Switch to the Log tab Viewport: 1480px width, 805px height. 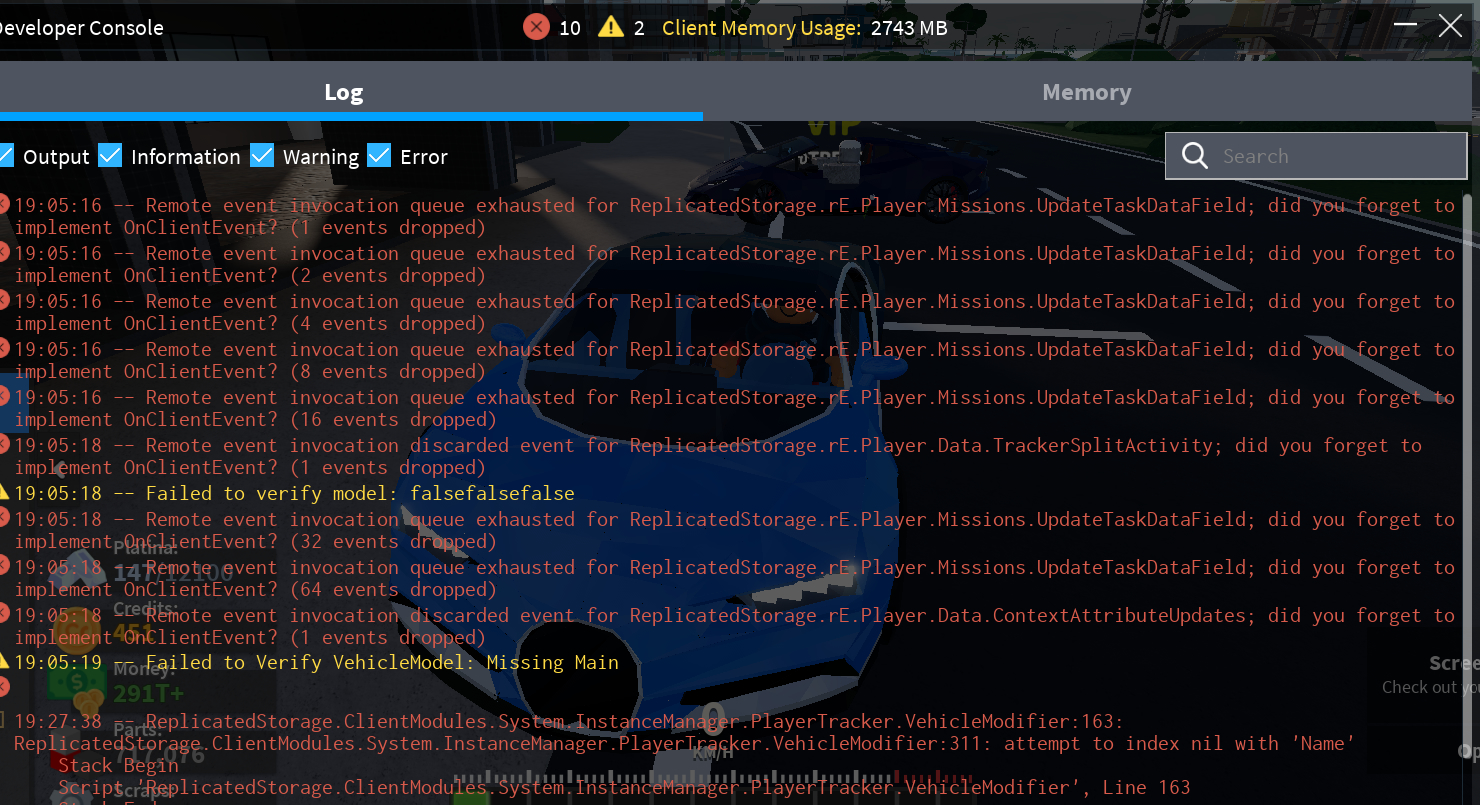pyautogui.click(x=343, y=92)
